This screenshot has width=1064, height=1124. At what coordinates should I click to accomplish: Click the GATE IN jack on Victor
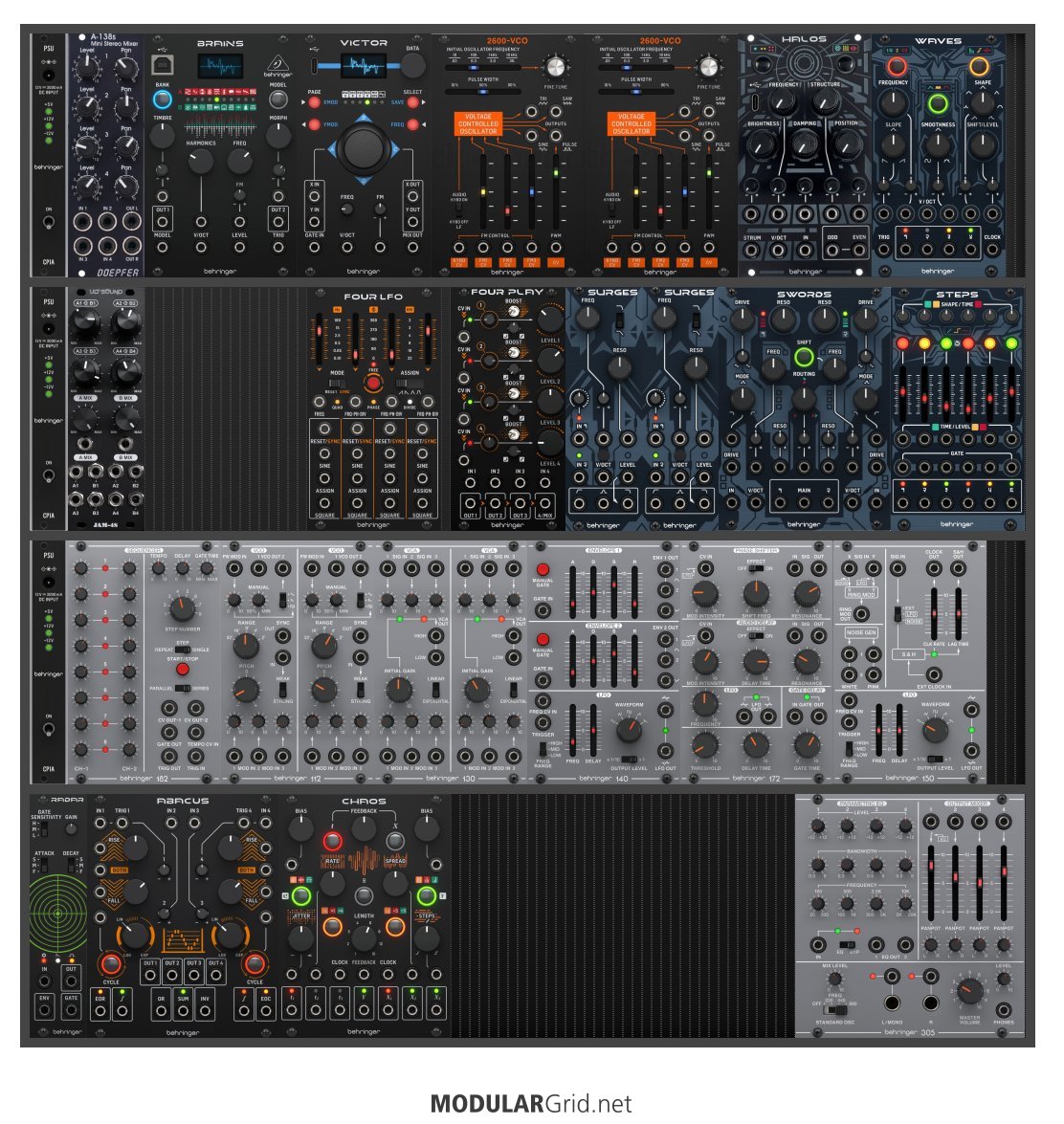[315, 248]
